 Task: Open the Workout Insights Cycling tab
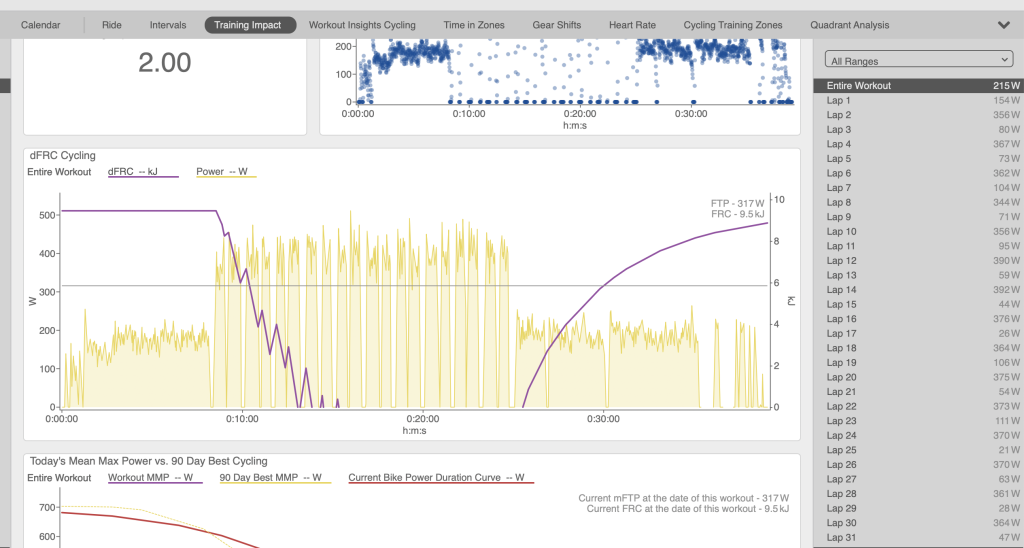tap(362, 25)
